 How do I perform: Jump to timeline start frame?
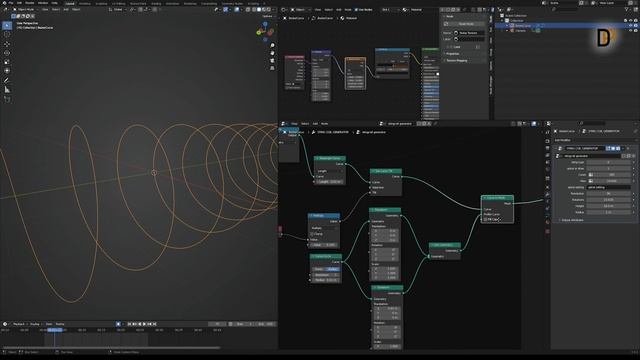pyautogui.click(x=129, y=324)
